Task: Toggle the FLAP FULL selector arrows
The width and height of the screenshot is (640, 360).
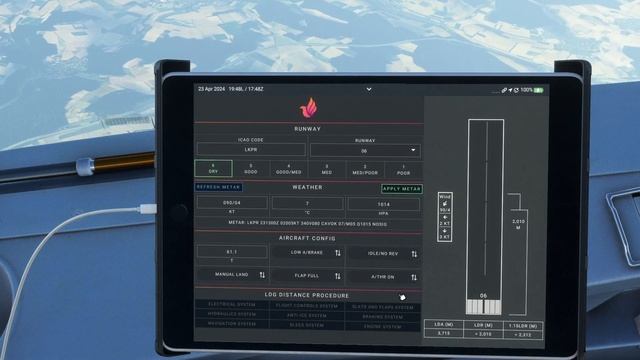Action: coord(338,276)
